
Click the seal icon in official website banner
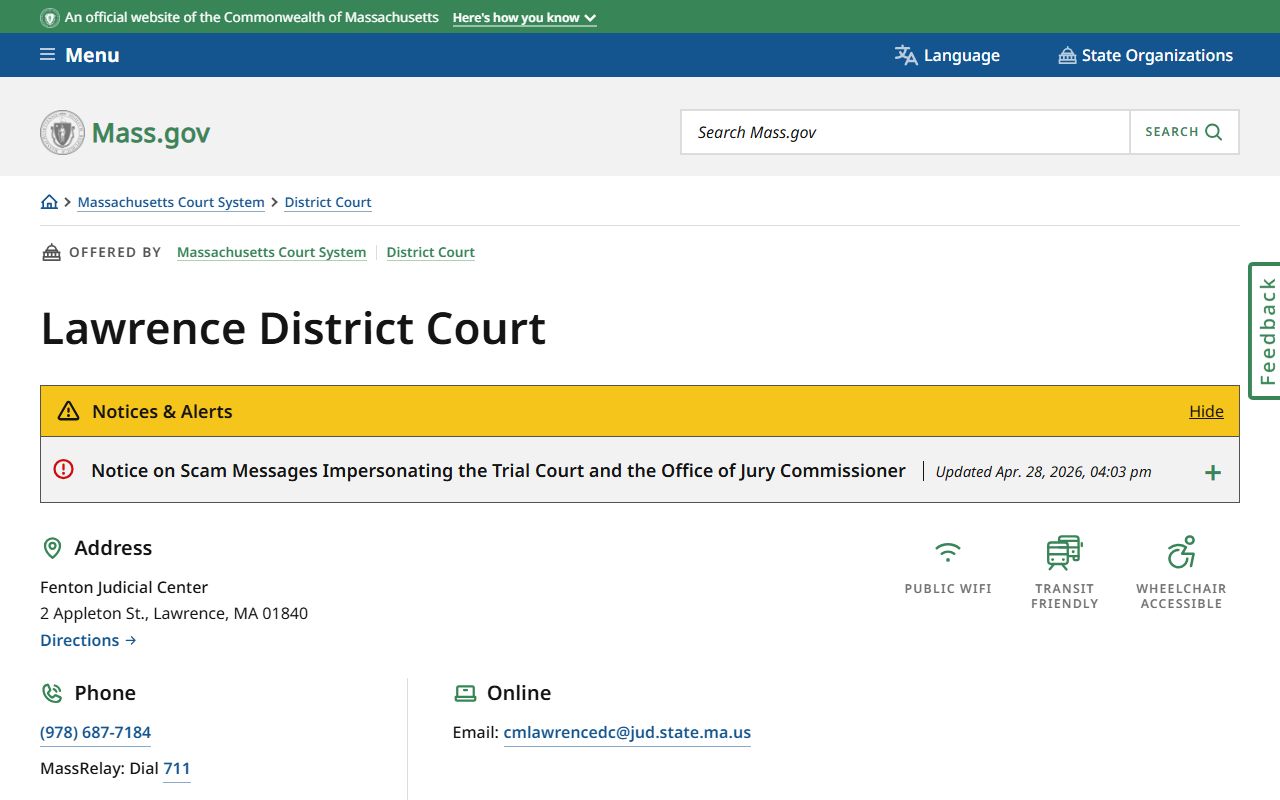[49, 18]
